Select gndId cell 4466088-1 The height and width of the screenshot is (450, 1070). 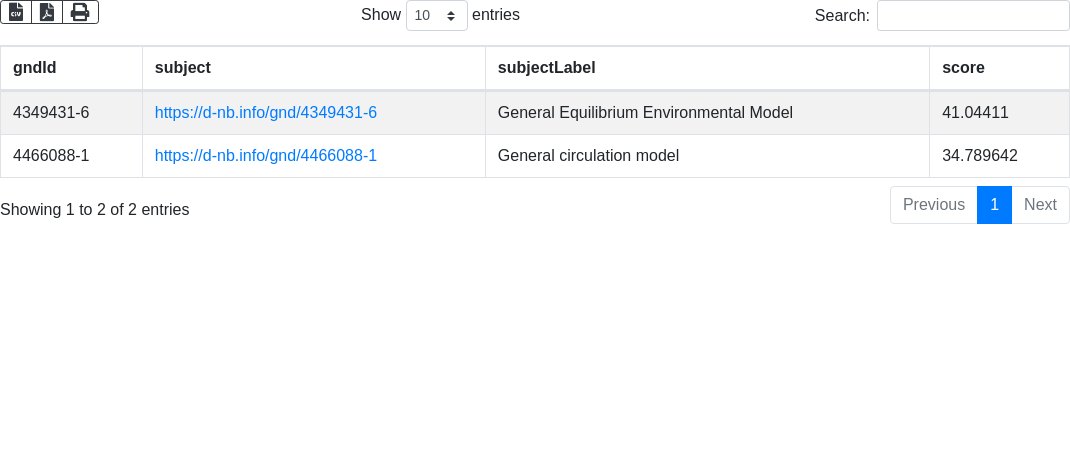71,156
